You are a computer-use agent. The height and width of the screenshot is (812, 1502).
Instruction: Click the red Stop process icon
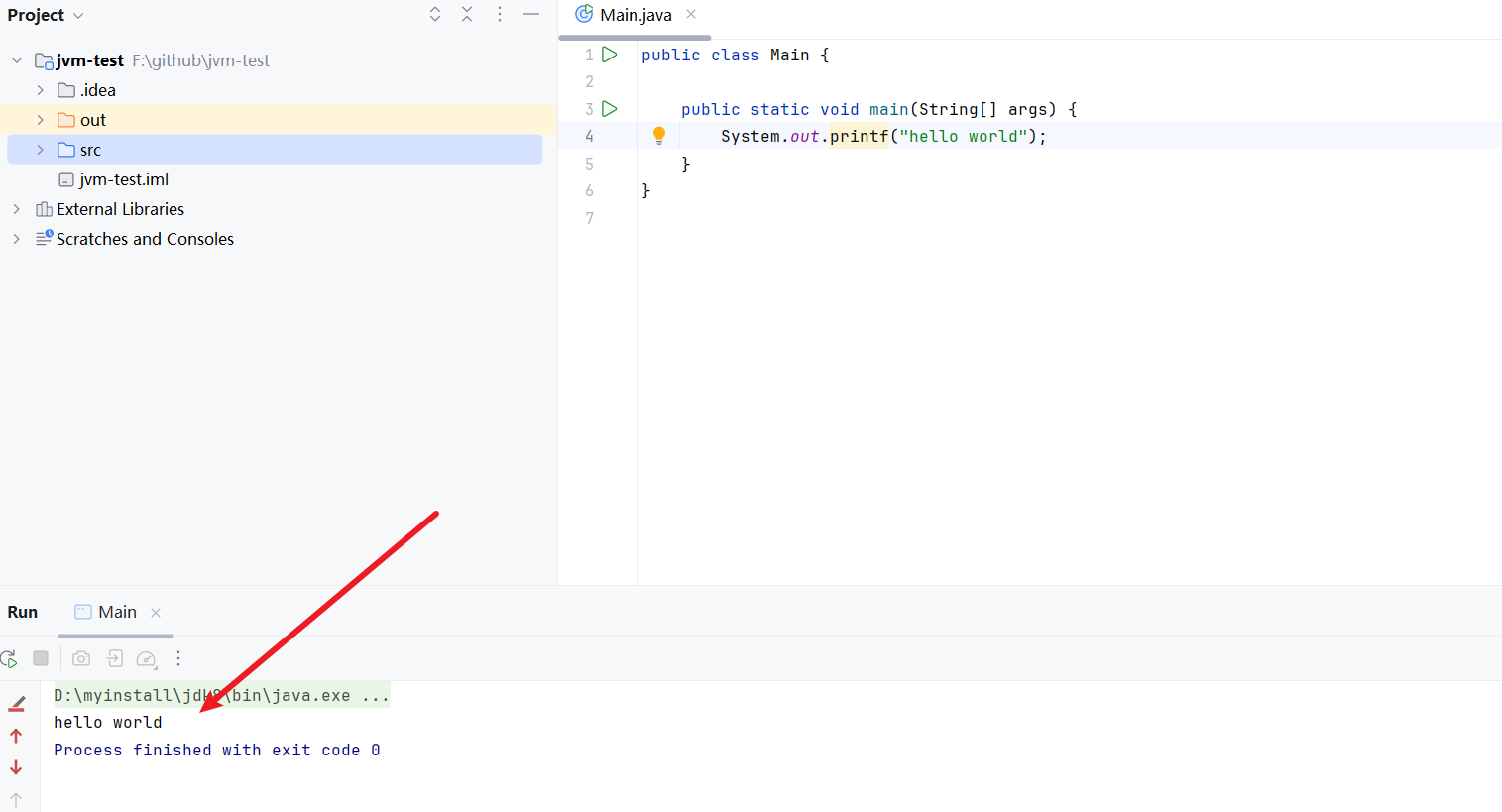point(40,658)
